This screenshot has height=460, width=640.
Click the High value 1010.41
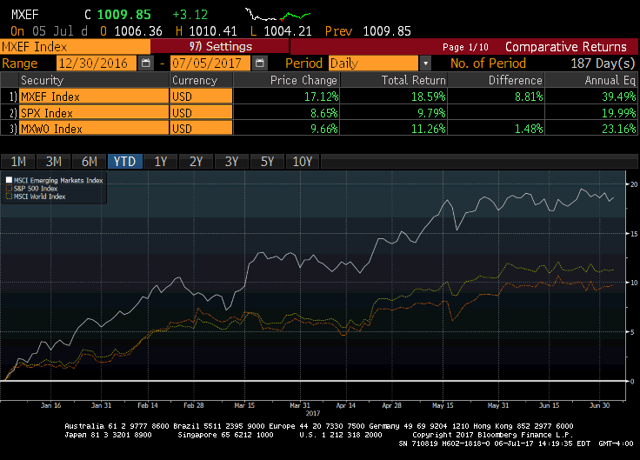click(x=213, y=31)
